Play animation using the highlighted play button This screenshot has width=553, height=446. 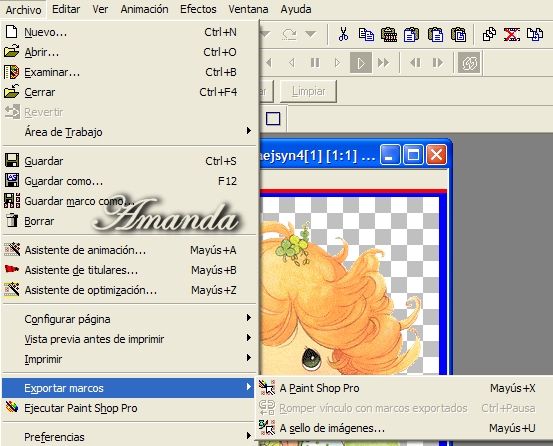click(360, 63)
